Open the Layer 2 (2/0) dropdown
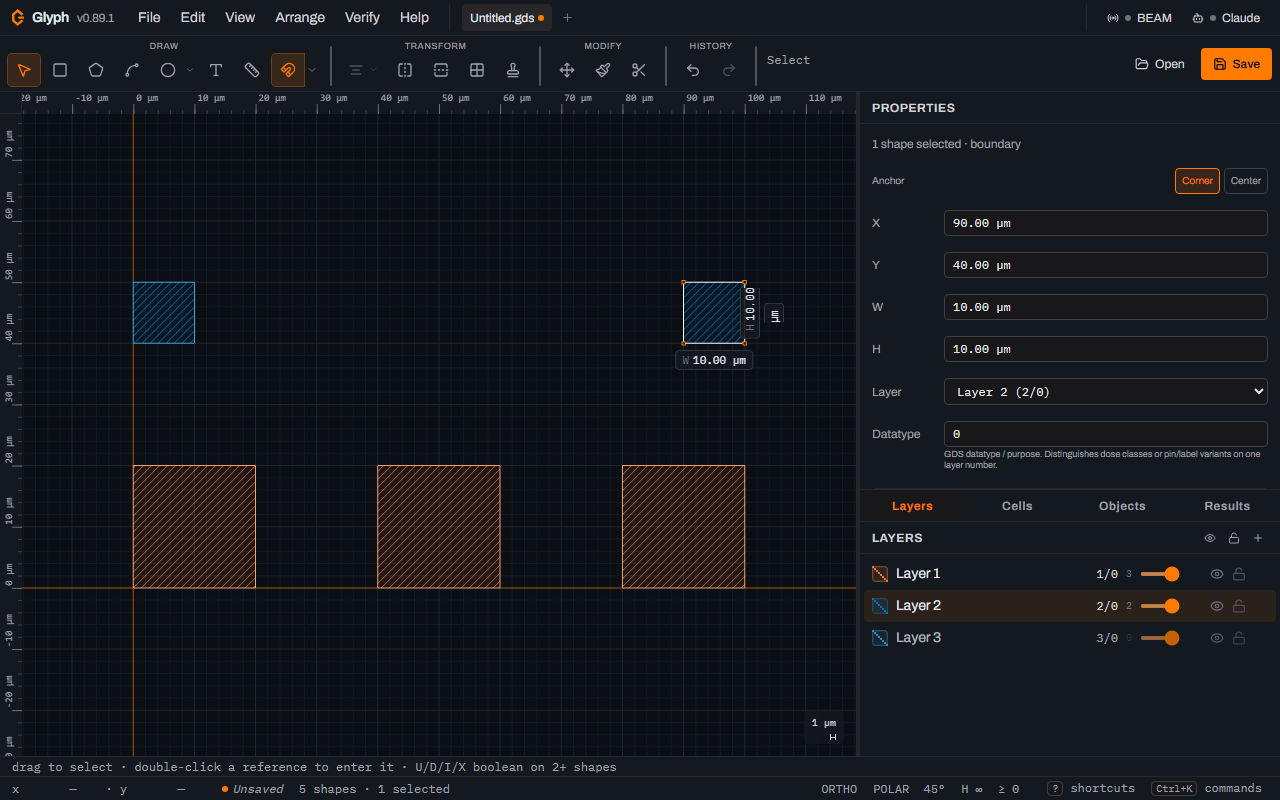Screen dimensions: 1280x800 point(1106,392)
